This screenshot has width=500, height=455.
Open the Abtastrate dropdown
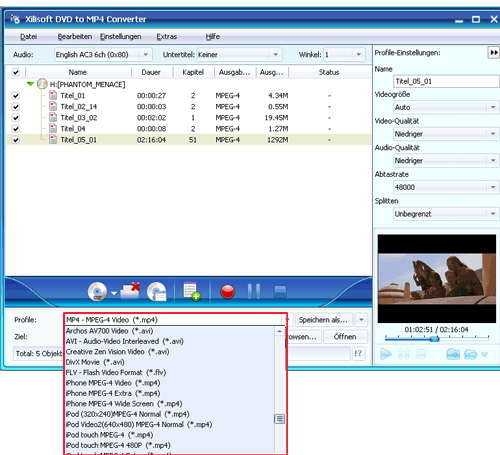click(x=493, y=187)
